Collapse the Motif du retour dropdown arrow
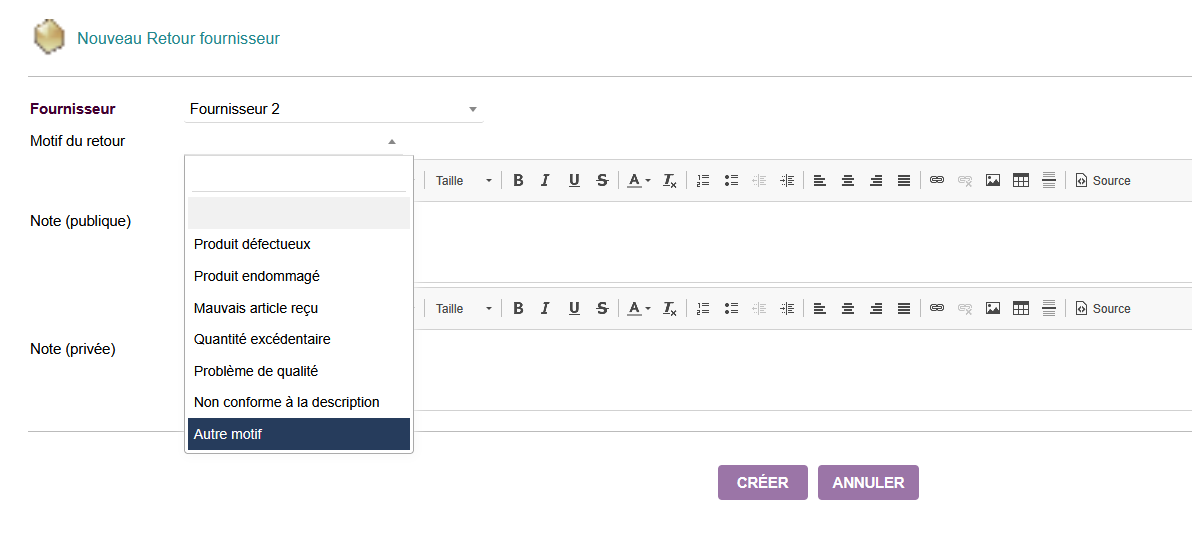The width and height of the screenshot is (1192, 537). (x=392, y=142)
